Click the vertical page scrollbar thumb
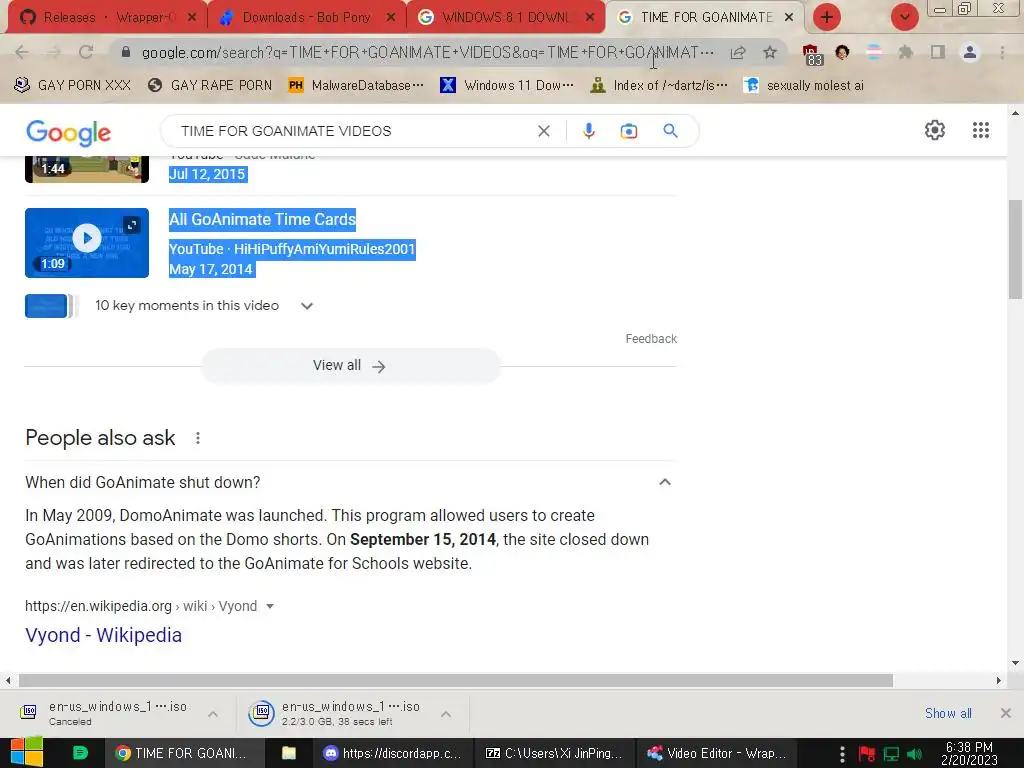The width and height of the screenshot is (1024, 768). pyautogui.click(x=1015, y=248)
